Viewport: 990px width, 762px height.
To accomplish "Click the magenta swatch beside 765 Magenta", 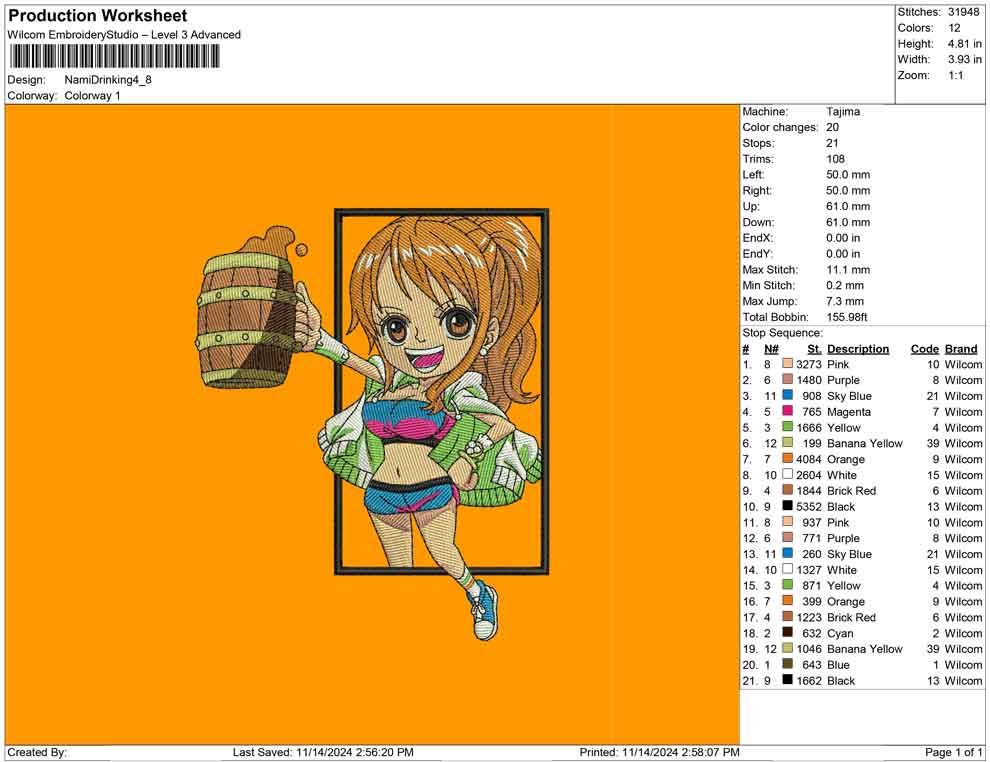I will 787,411.
